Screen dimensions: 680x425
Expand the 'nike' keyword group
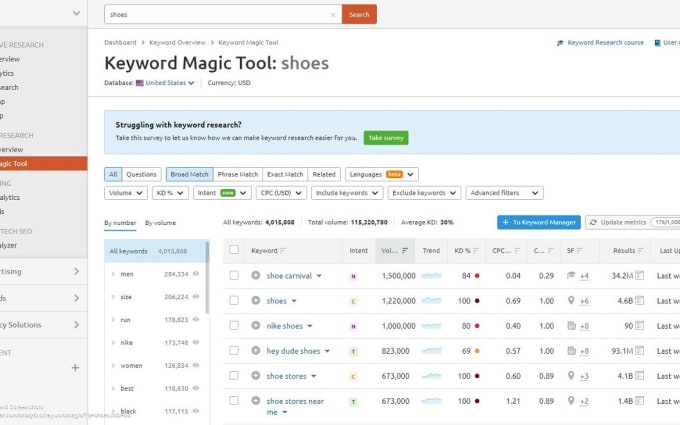(x=113, y=343)
